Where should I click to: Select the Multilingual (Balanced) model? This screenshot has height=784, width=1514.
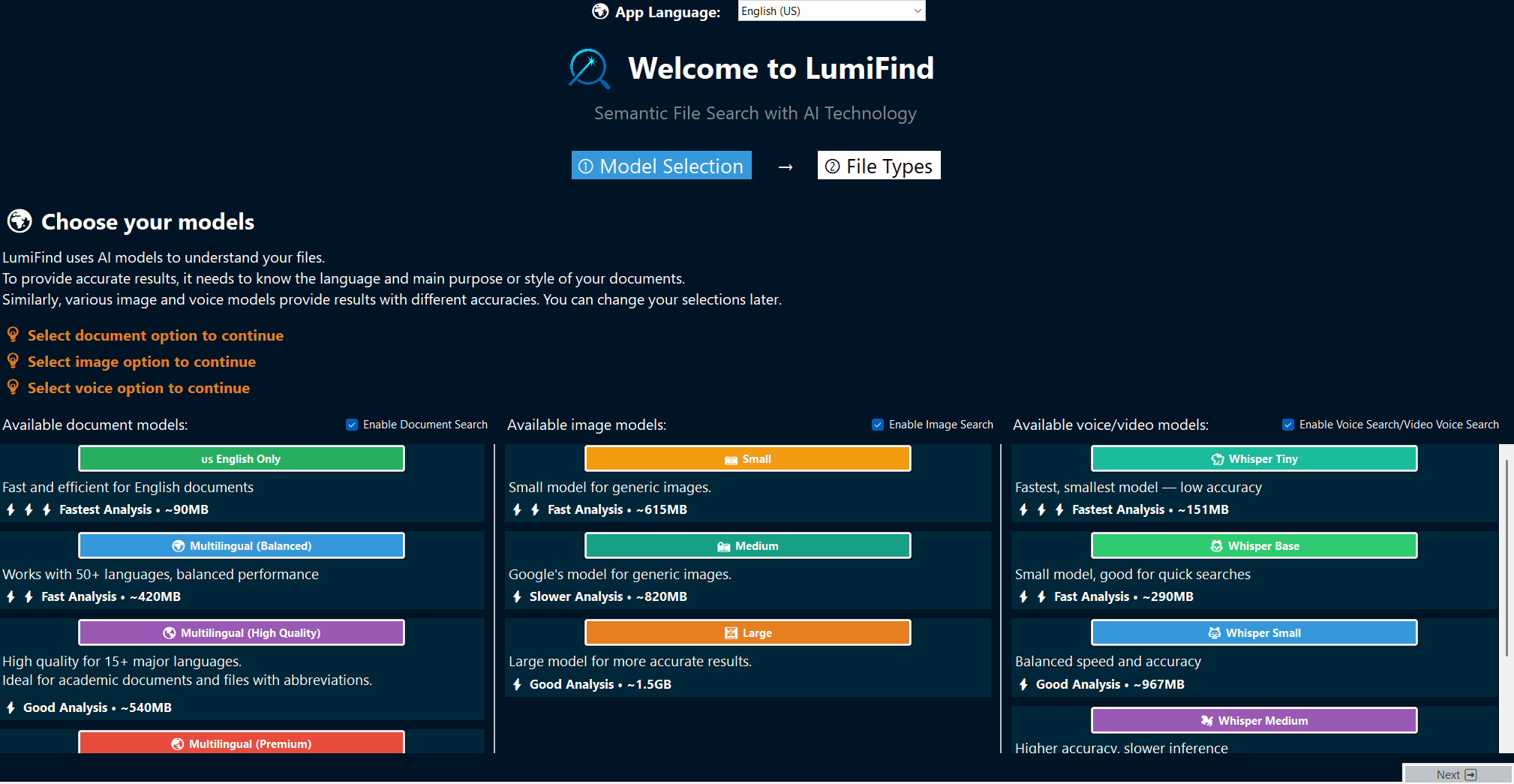242,545
